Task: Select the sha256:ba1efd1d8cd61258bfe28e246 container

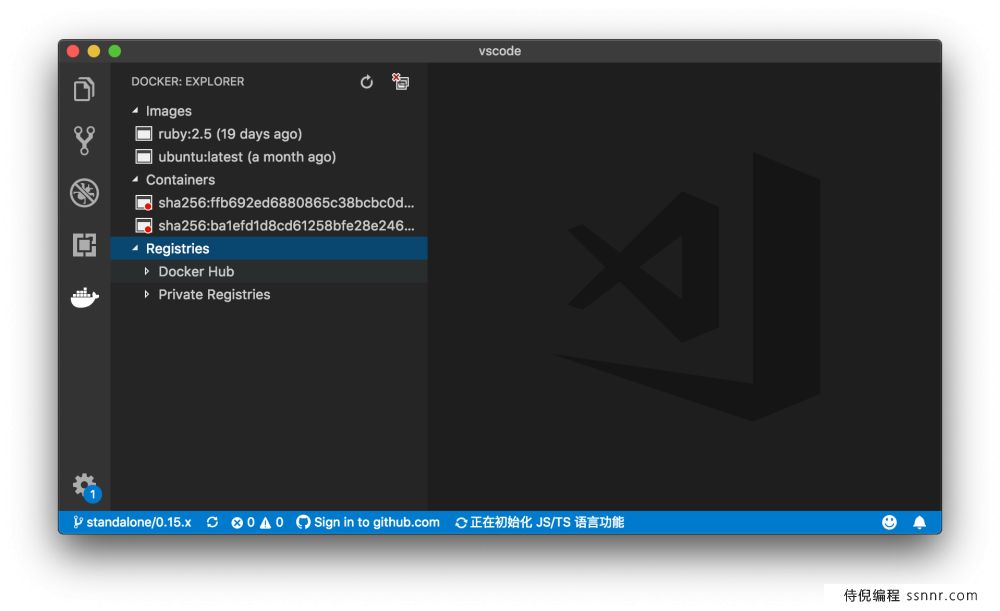Action: [x=286, y=226]
